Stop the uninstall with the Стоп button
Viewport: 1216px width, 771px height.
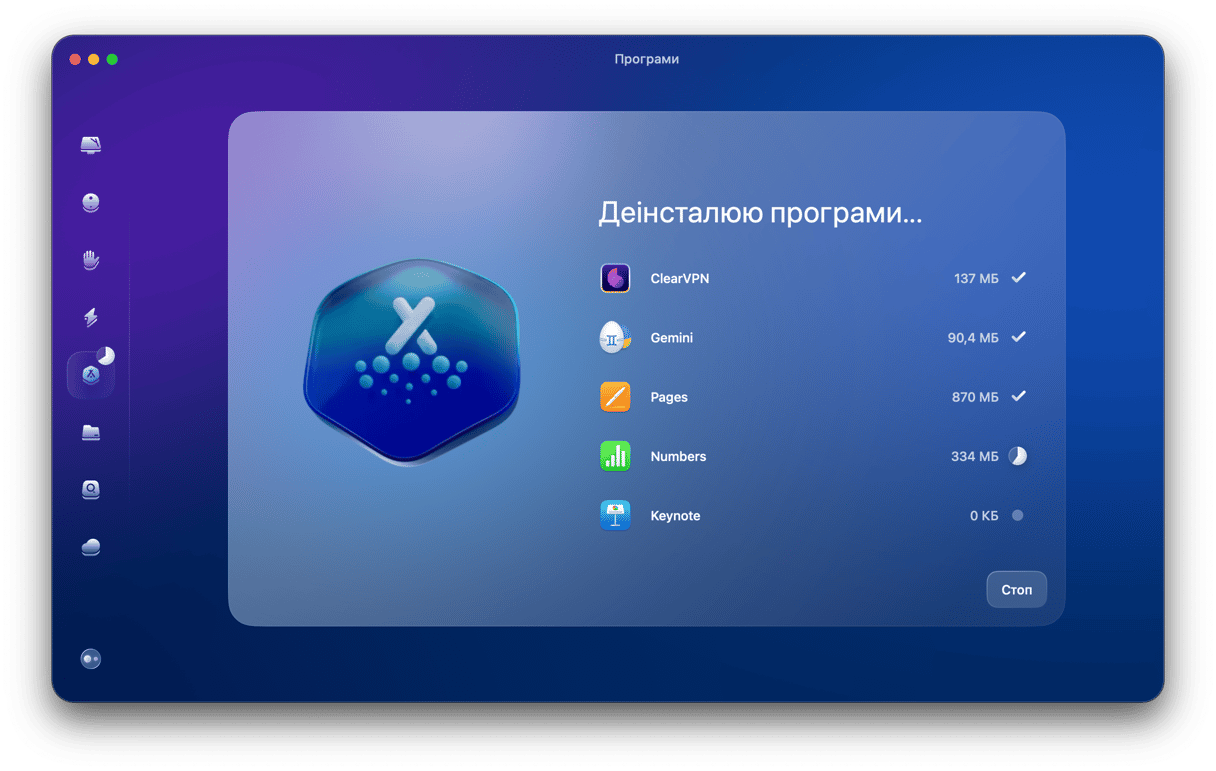[x=1016, y=590]
